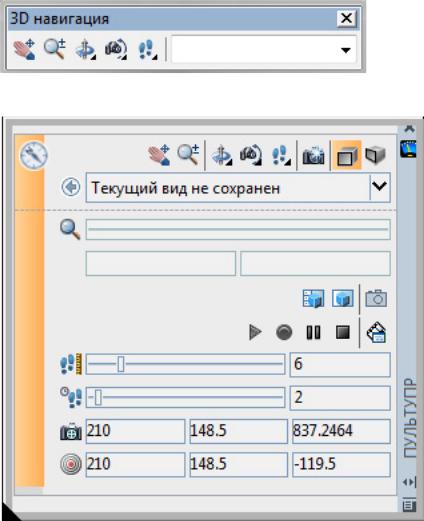The width and height of the screenshot is (424, 521).
Task: Click Create Camera icon in dashboard
Action: (x=313, y=155)
